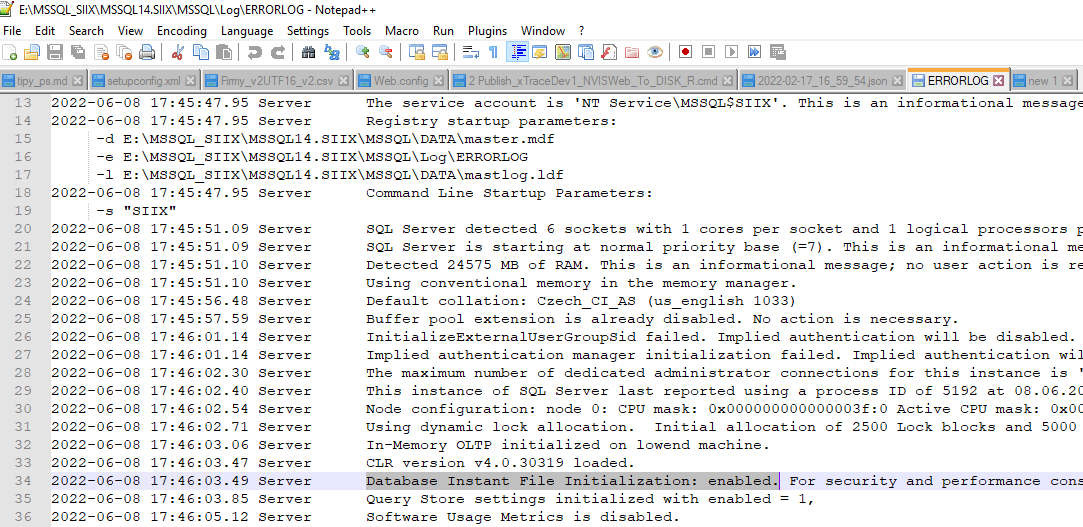This screenshot has height=527, width=1083.
Task: Open the File menu
Action: 12,31
